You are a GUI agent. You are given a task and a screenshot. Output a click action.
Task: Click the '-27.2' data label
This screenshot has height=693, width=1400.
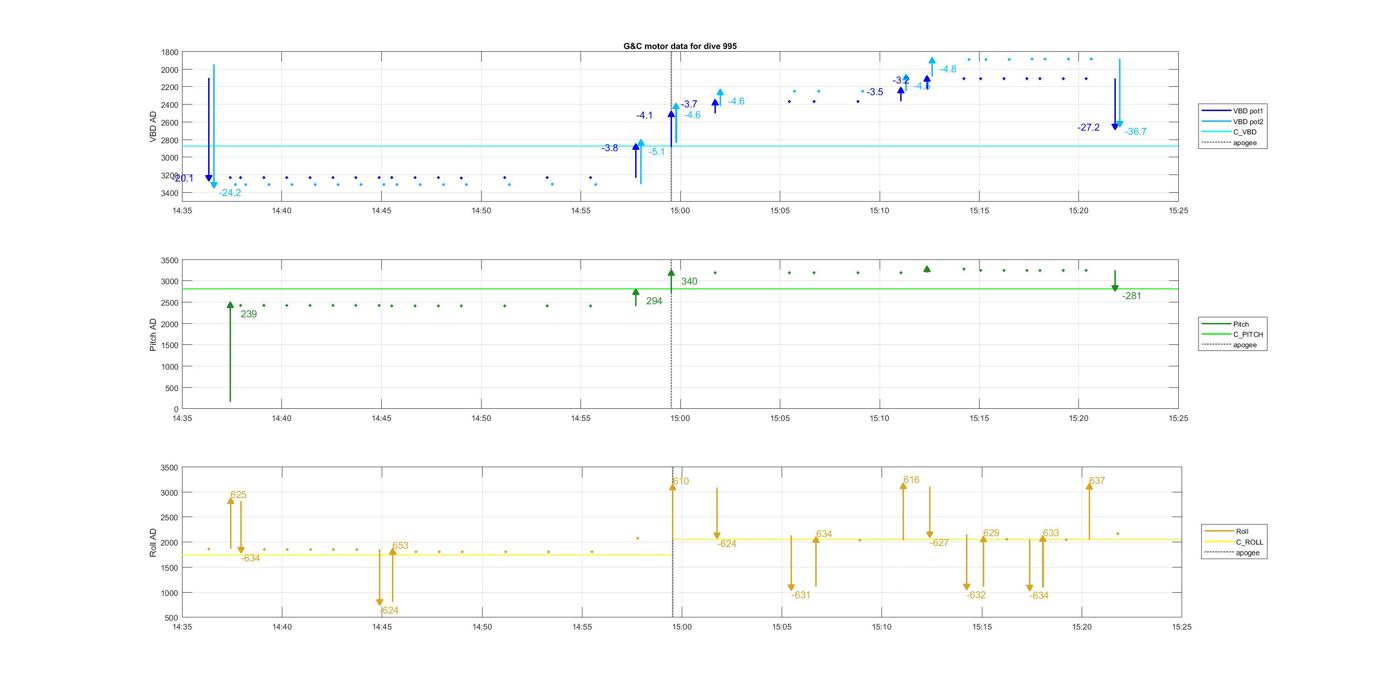tap(1088, 128)
